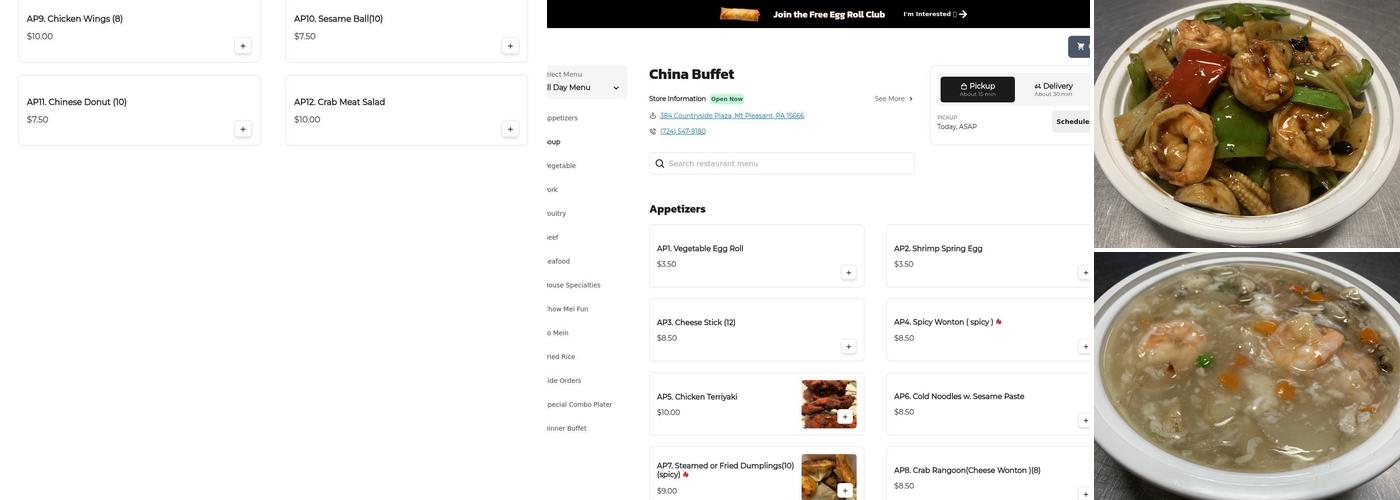Open the Chicken Teriyaki photo thumbnail
The height and width of the screenshot is (500, 1400).
coord(829,404)
